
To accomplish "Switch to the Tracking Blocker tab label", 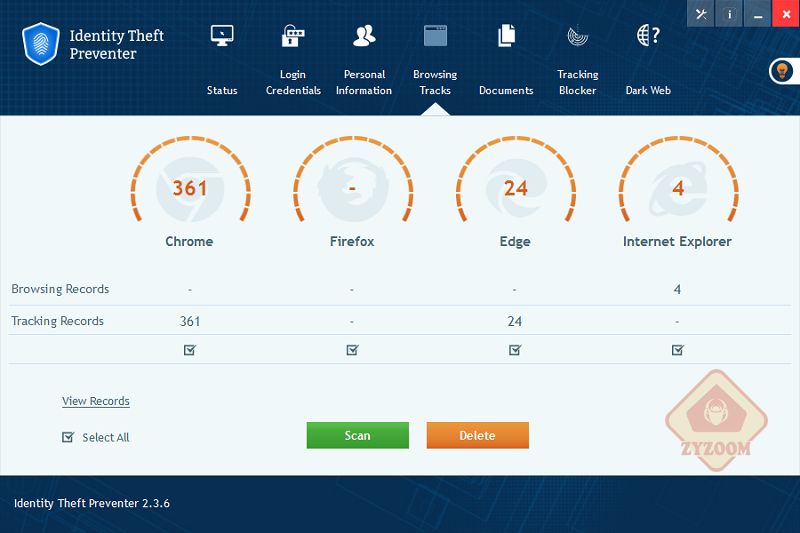I will pos(578,82).
